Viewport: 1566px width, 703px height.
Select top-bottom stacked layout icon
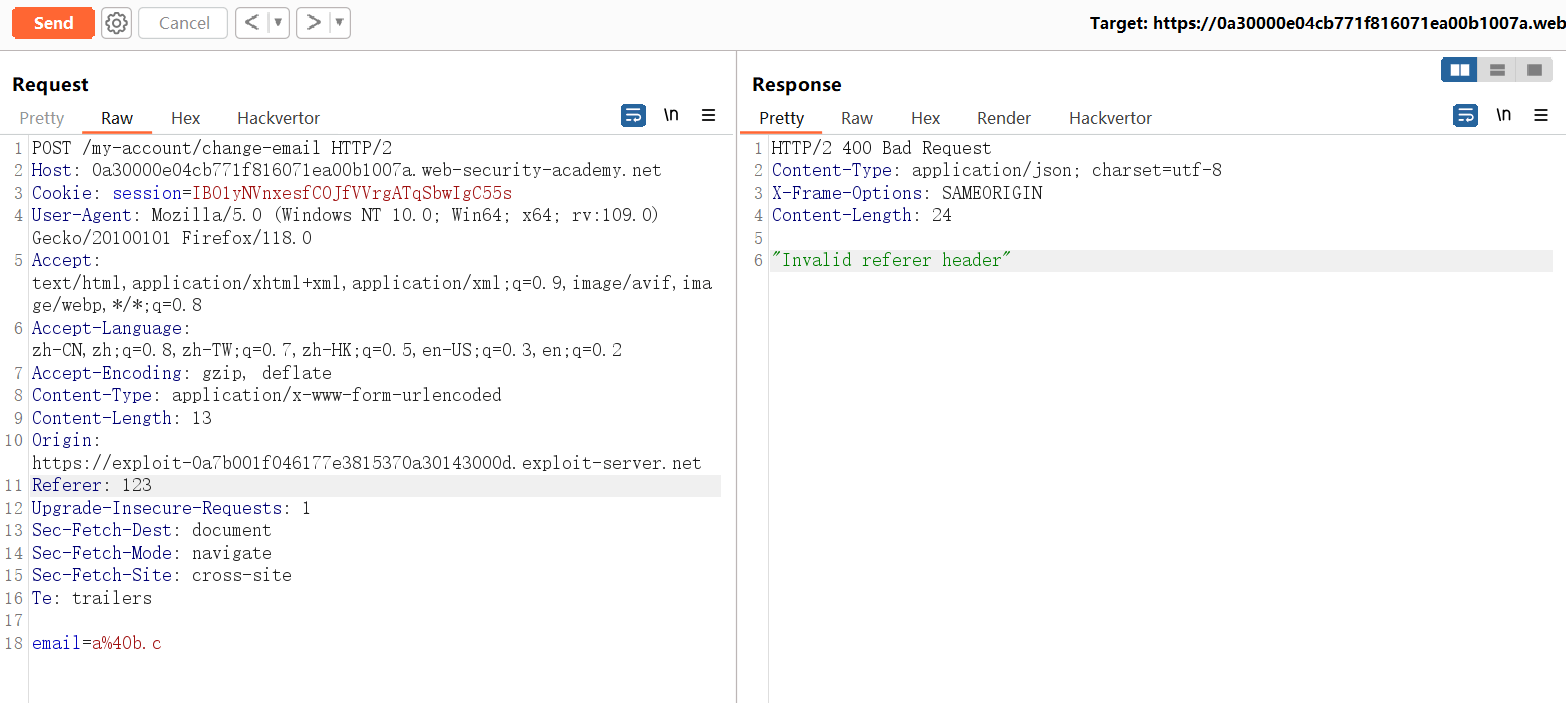[x=1497, y=70]
